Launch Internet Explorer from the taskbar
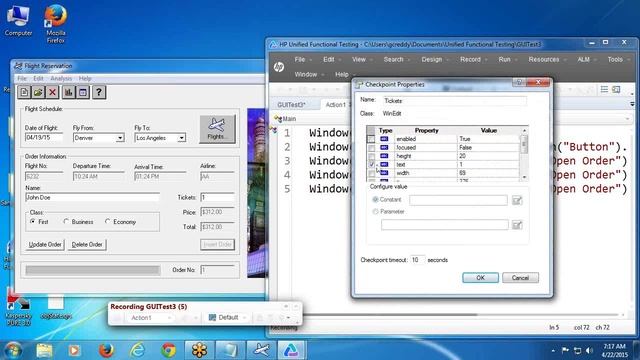Viewport: 640px width, 360px height. coord(138,350)
